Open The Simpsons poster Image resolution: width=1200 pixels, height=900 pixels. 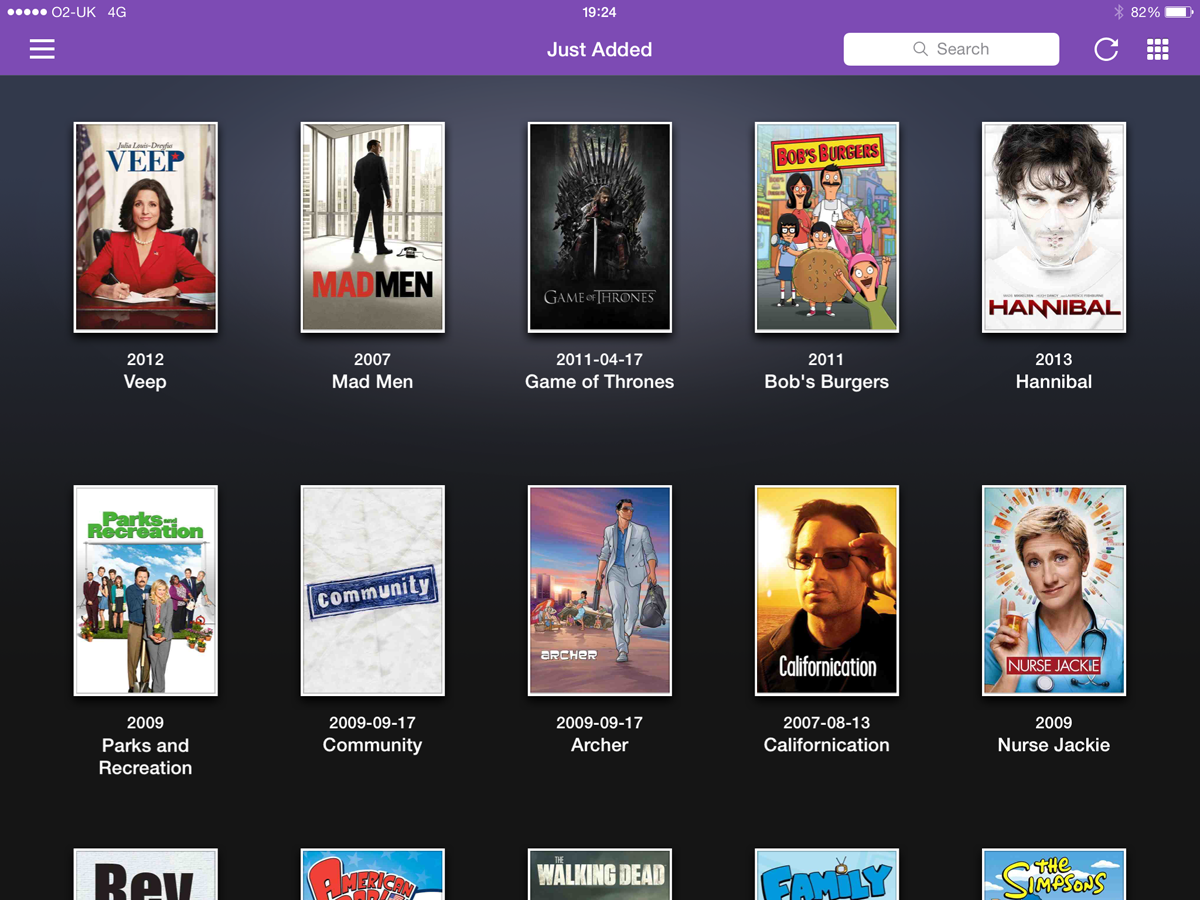click(1054, 874)
